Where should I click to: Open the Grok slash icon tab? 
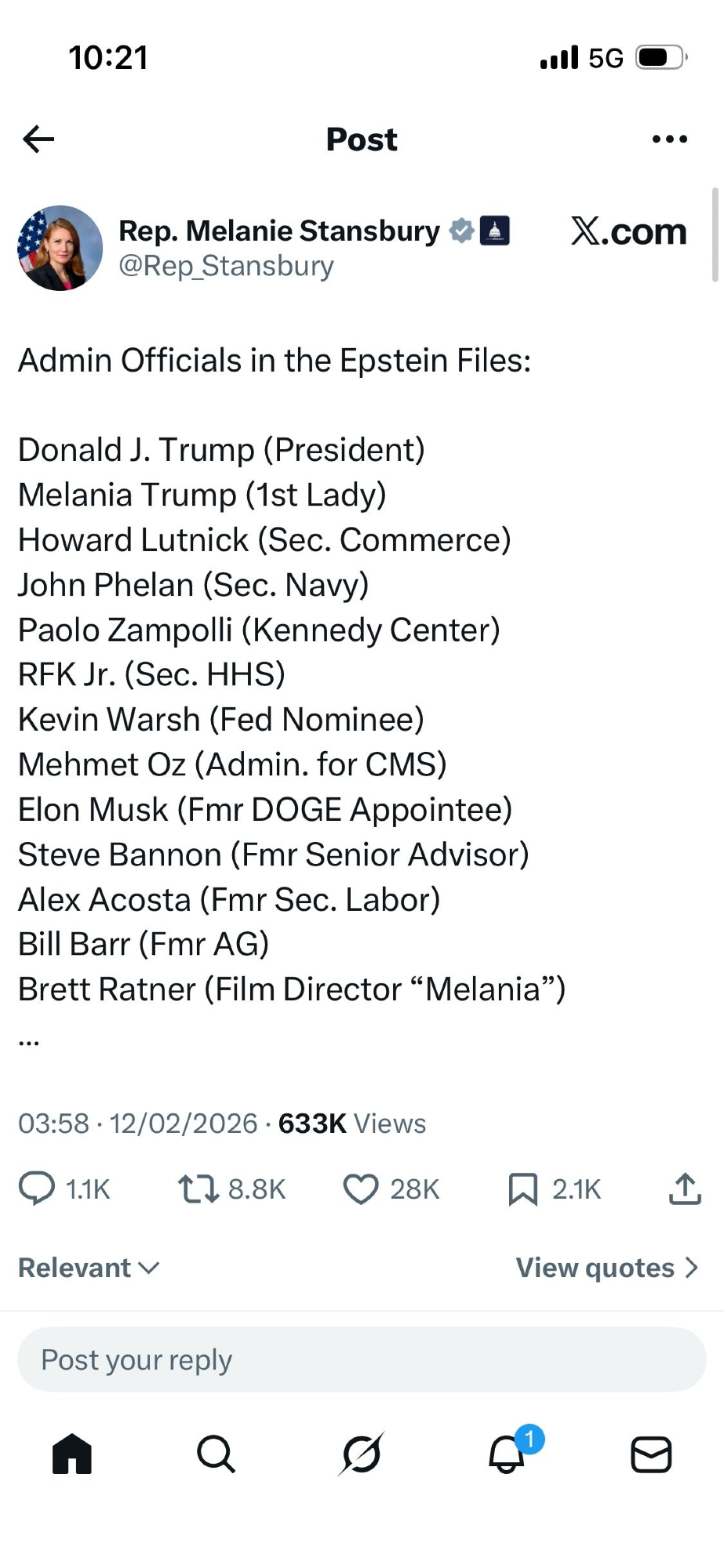click(362, 1454)
